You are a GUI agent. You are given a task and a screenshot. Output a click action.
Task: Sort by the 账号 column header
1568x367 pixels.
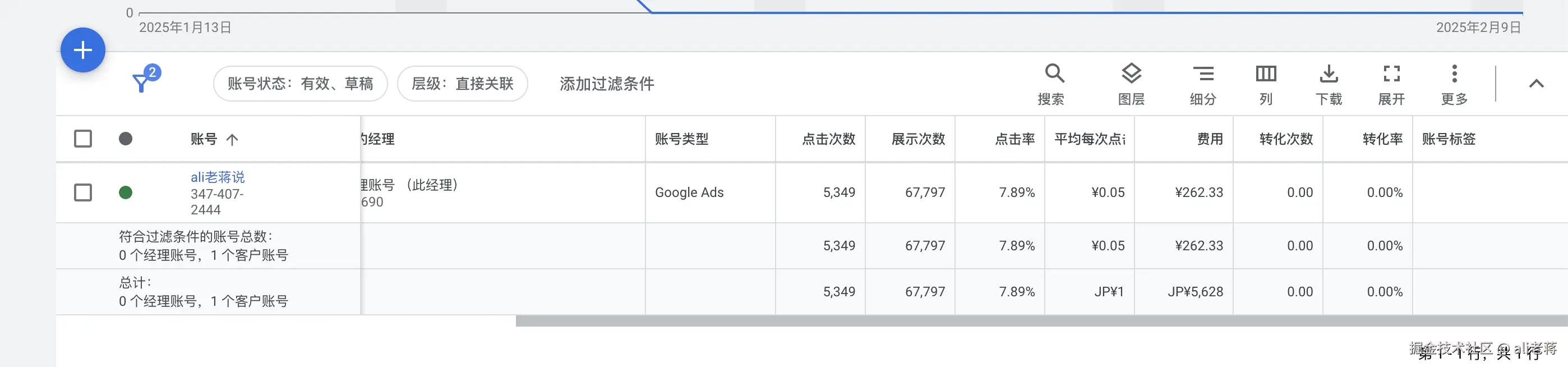coord(204,139)
